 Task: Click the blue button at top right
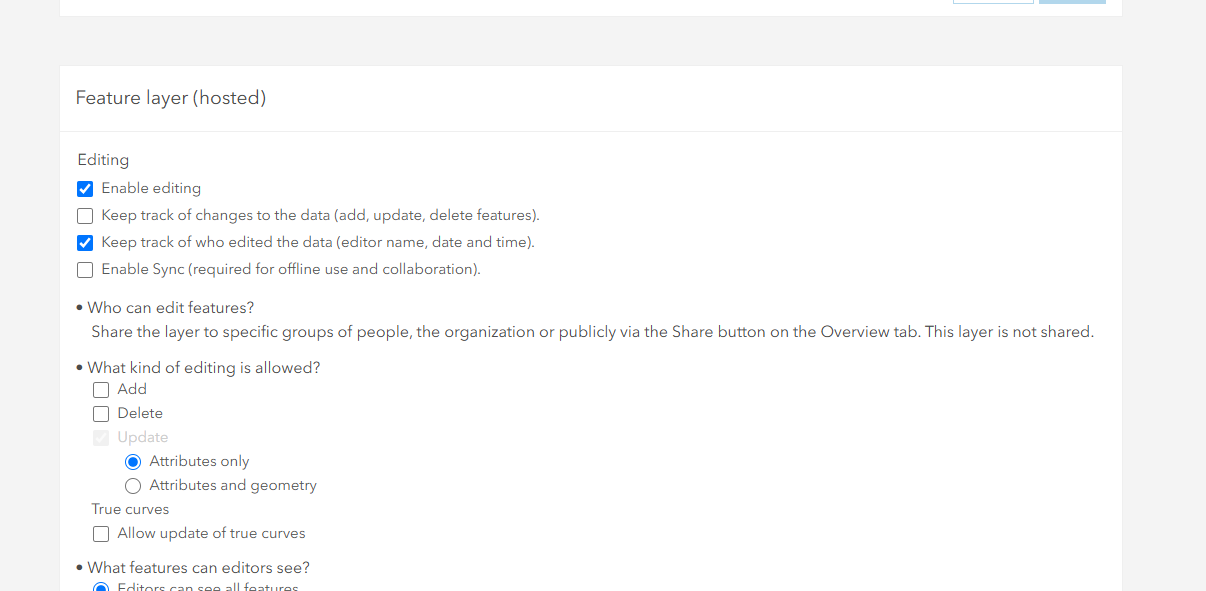(1072, 3)
